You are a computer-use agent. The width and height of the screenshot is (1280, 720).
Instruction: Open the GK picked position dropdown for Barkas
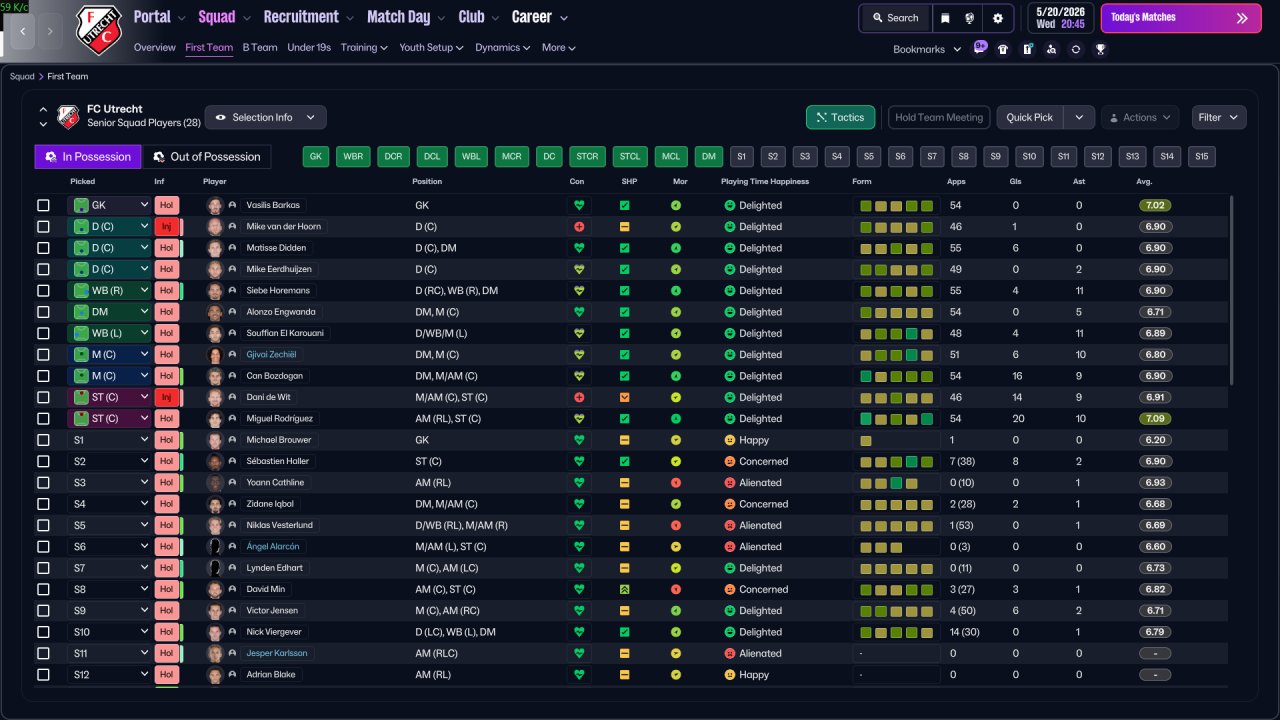pos(109,205)
